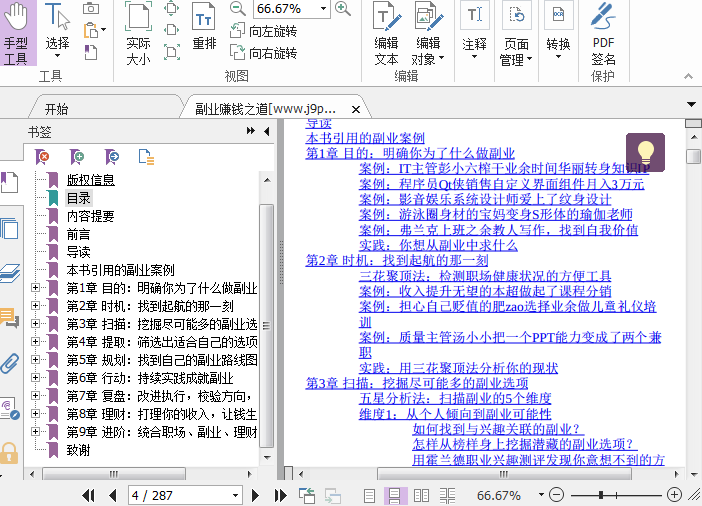Enable continuous facing view mode

447,496
